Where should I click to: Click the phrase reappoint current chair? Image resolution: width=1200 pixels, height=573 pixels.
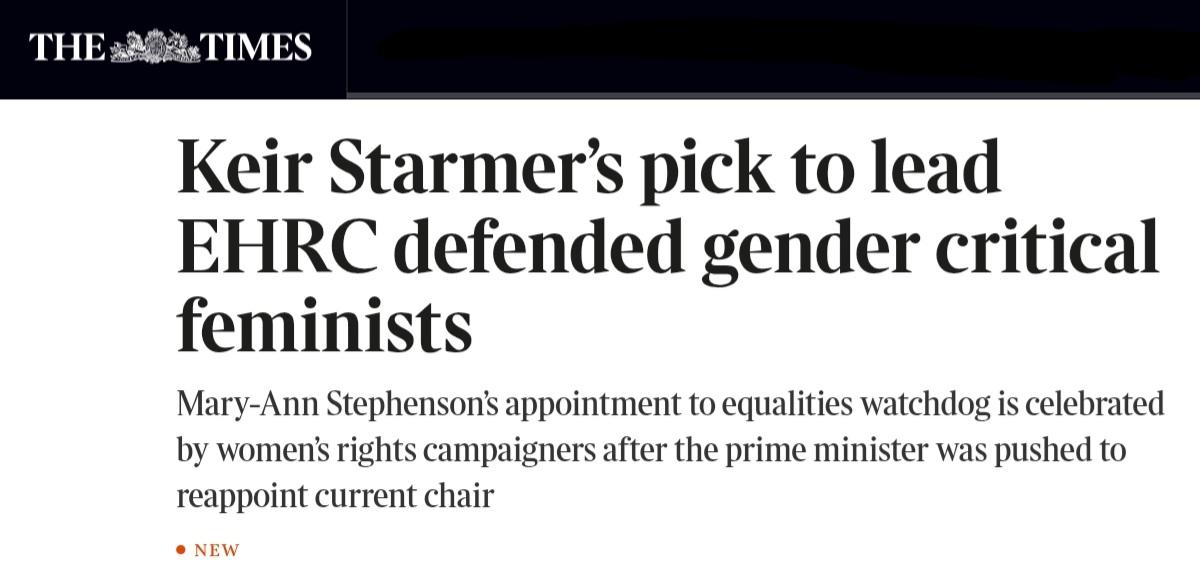335,496
